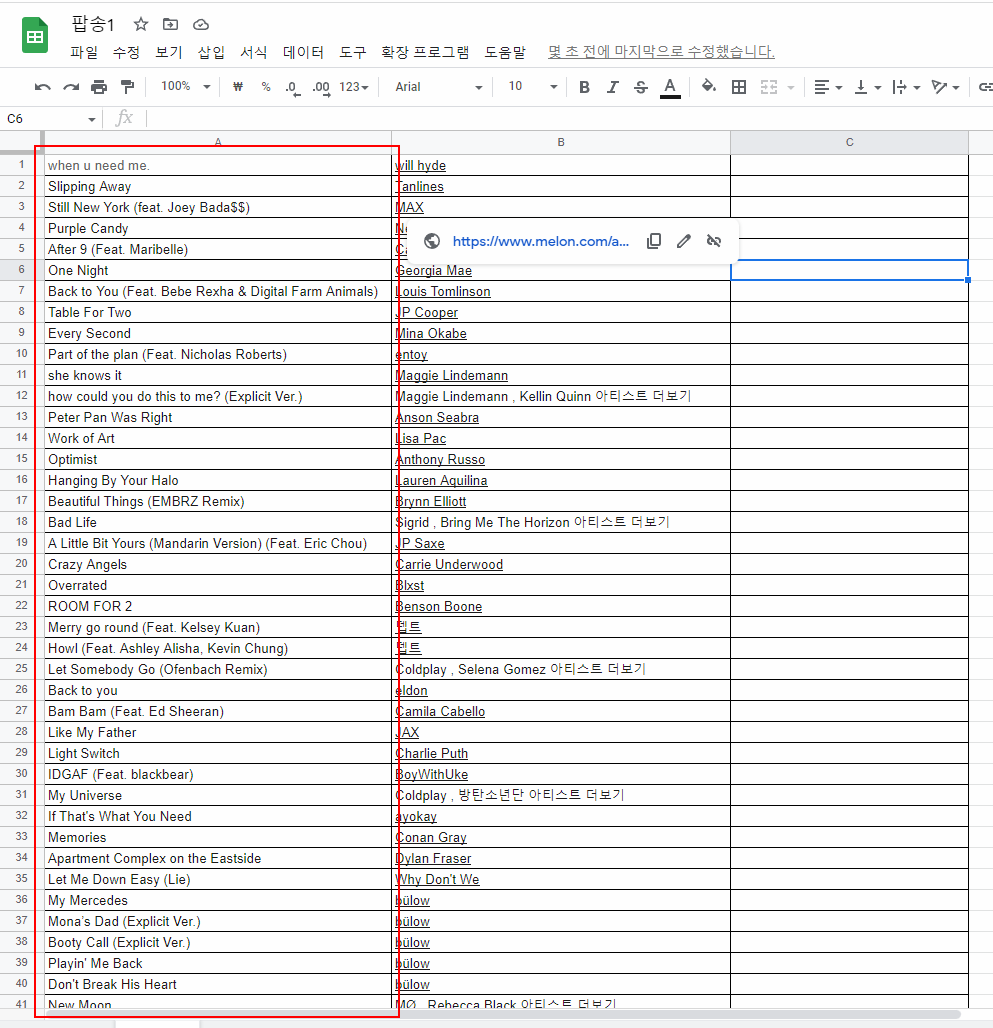The image size is (993, 1028).
Task: Follow the Camila Cabello link
Action: tap(440, 711)
